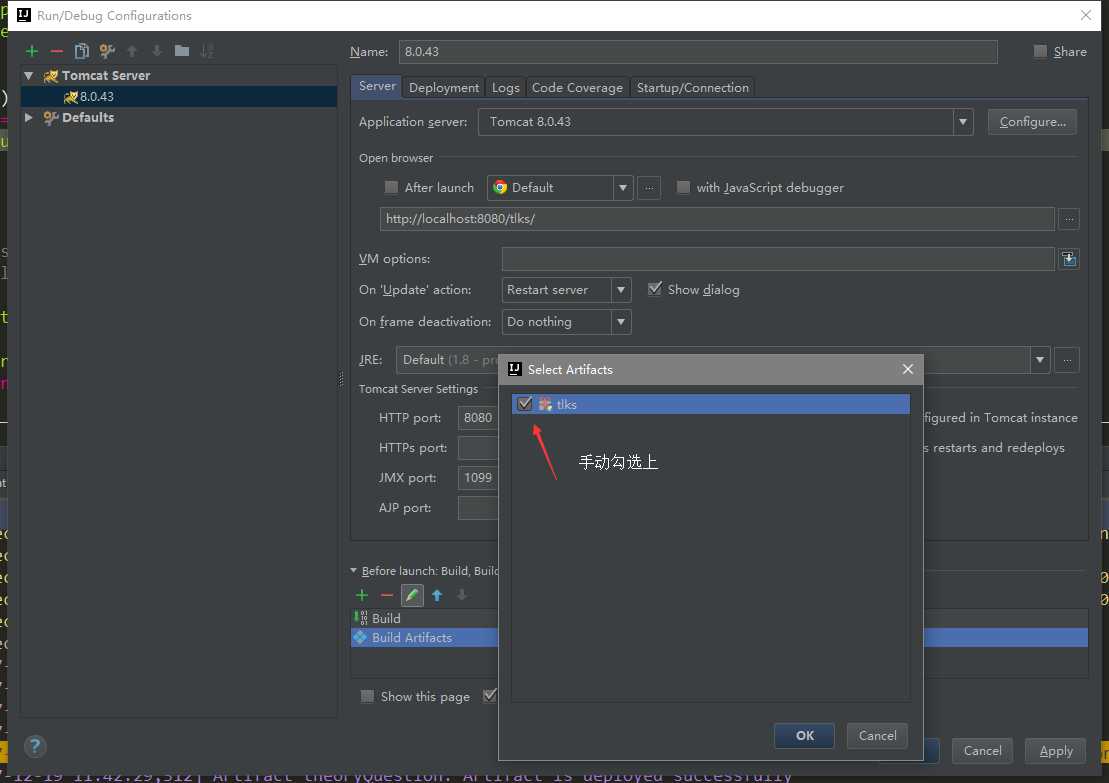Open JRE dropdown arrow
Image resolution: width=1109 pixels, height=783 pixels.
tap(1040, 360)
